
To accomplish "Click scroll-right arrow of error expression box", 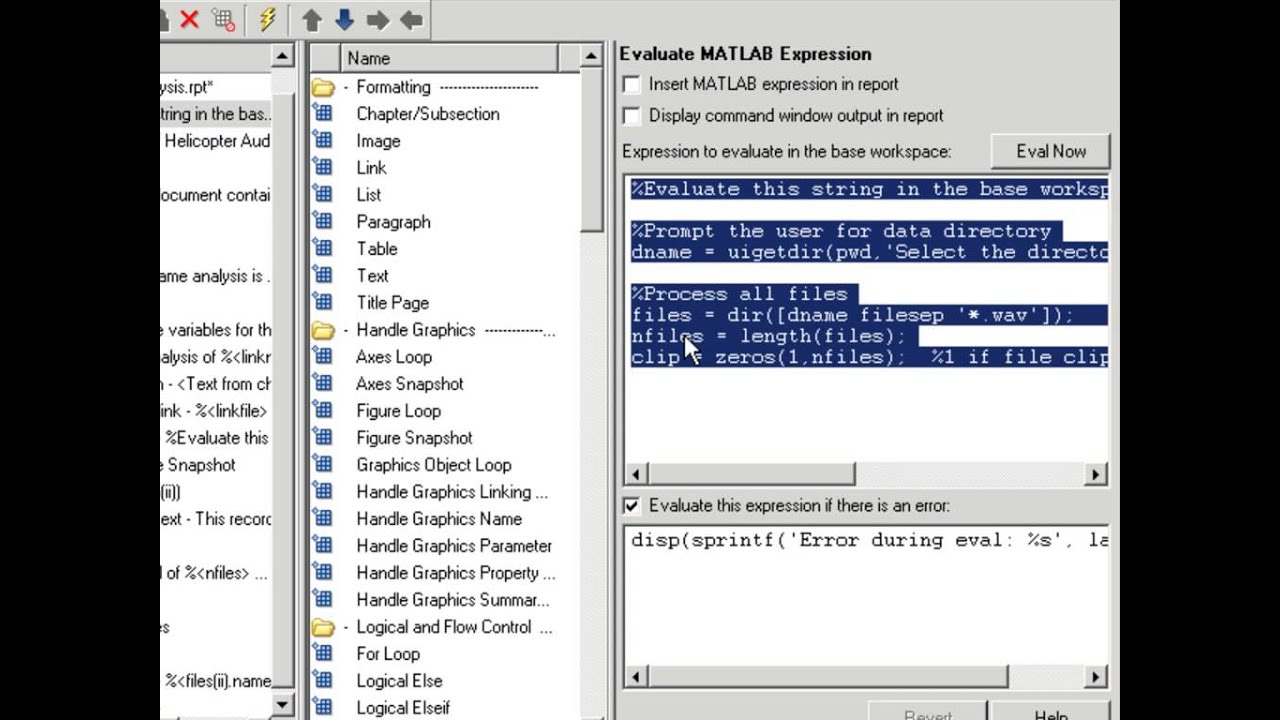I will coord(1097,677).
